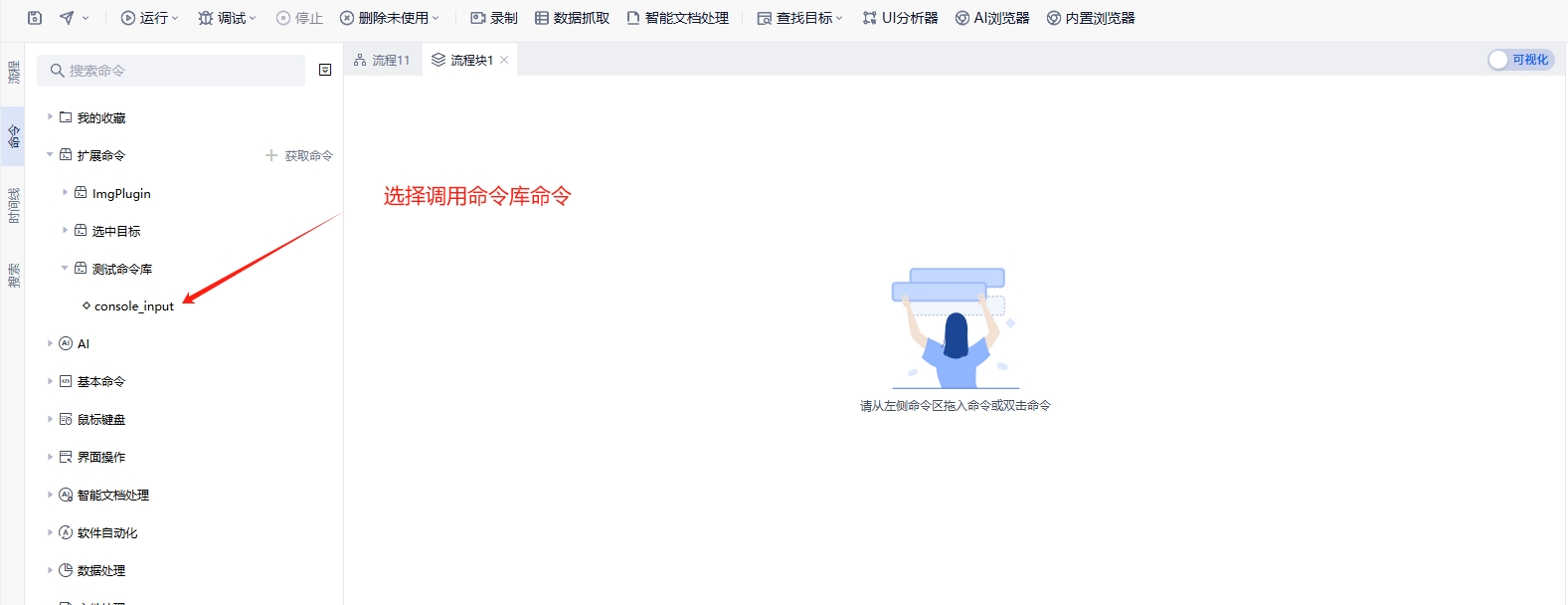Collapse the 测试命令库 tree arrow

point(65,269)
